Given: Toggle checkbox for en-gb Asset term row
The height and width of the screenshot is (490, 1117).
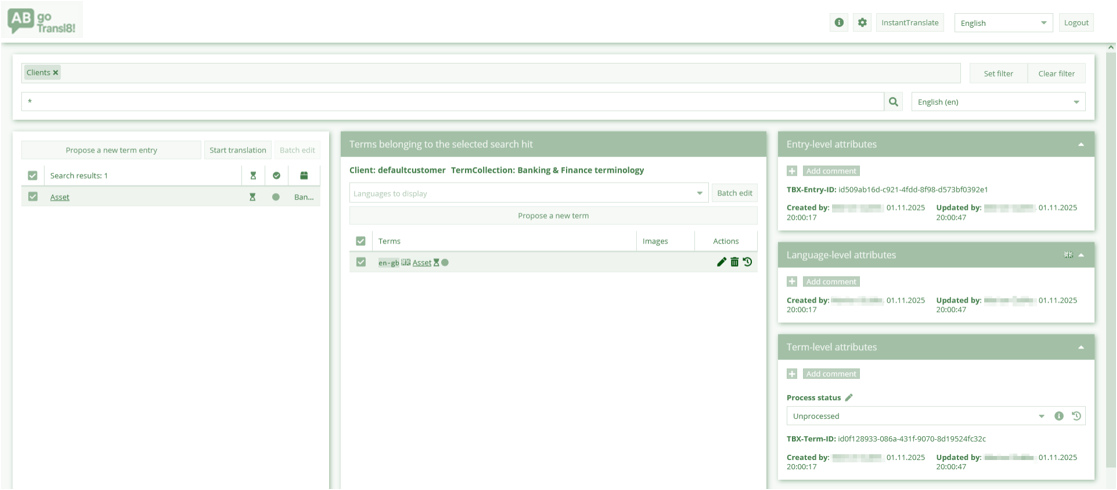Looking at the screenshot, I should (361, 262).
